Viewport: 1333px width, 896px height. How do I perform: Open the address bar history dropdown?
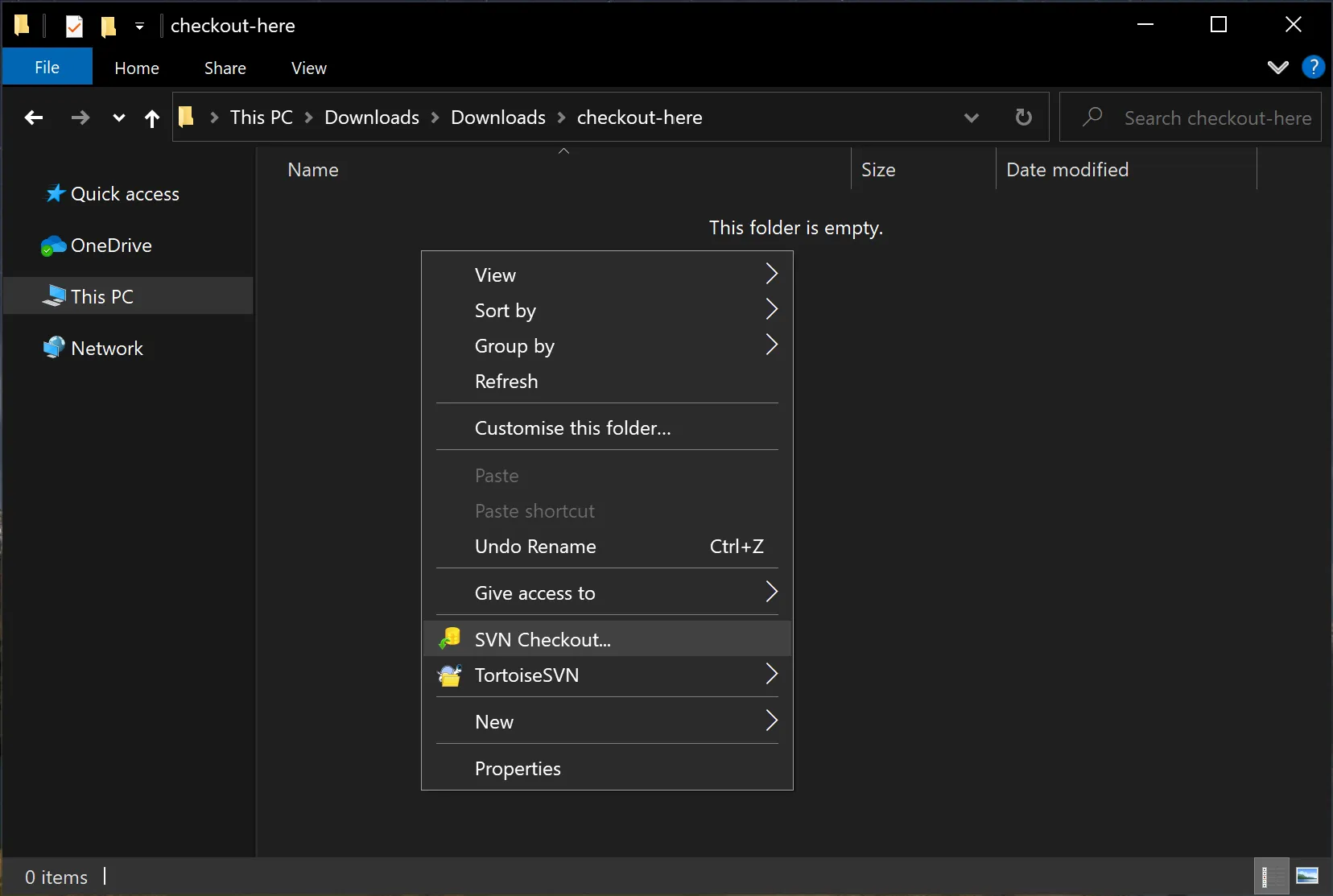(x=971, y=118)
